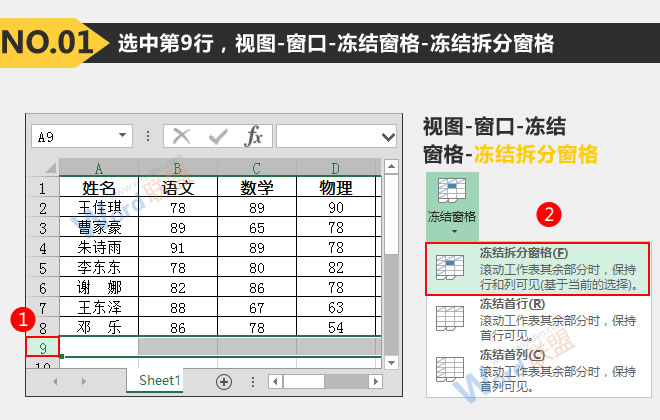Click the 冻结首列 menu item icon
Viewport: 660px width, 420px height.
[450, 369]
